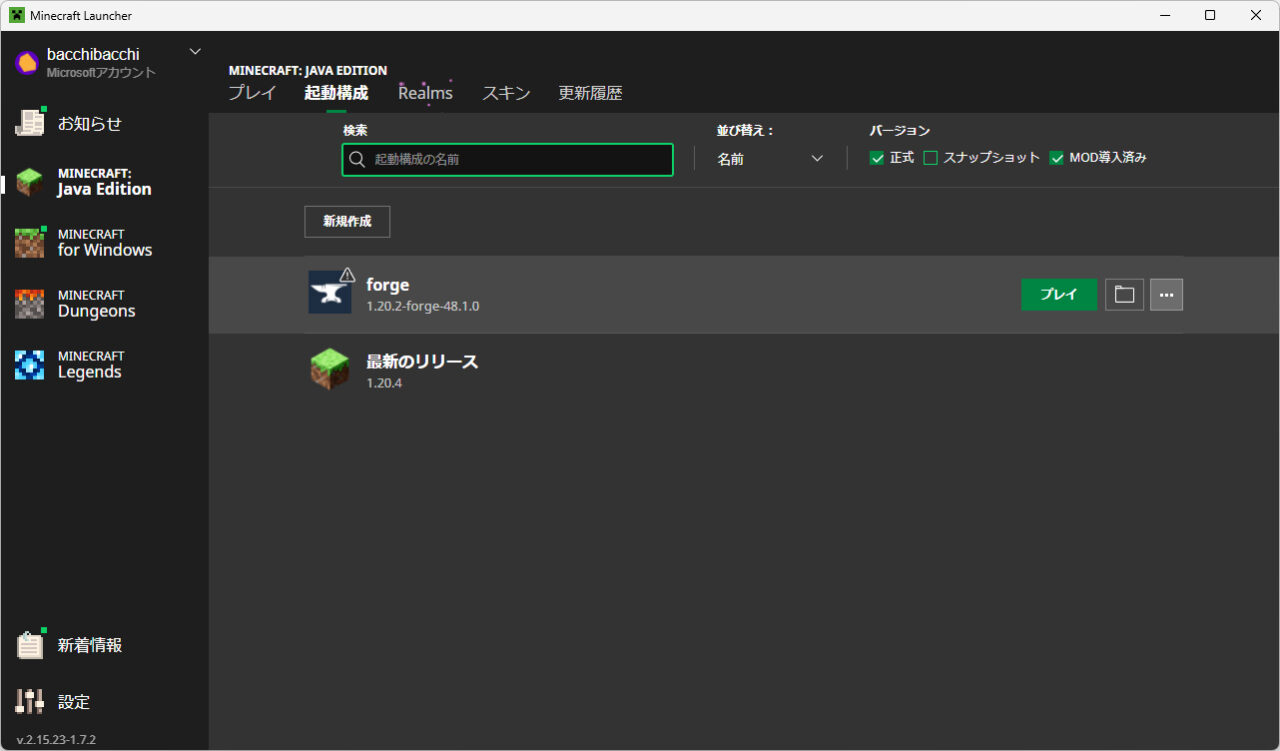The image size is (1280, 751).
Task: Expand the bacchibacchi account menu
Action: 195,51
